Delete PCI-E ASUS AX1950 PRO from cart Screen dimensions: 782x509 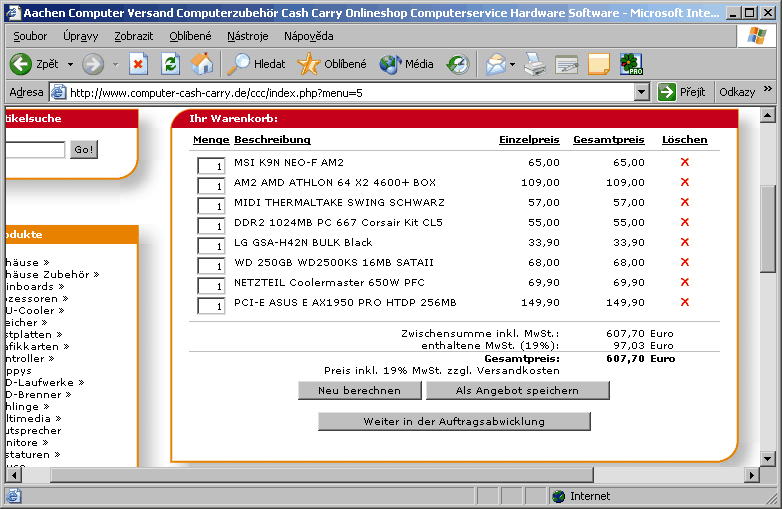tap(685, 302)
